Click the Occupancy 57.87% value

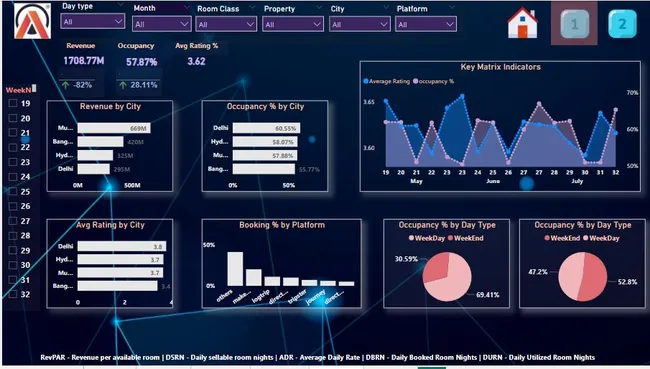pos(142,62)
